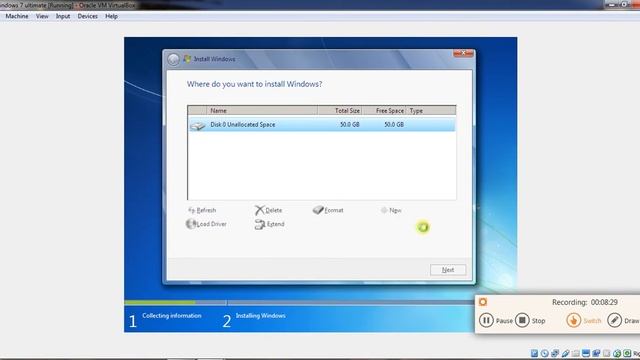Screen dimensions: 640x360
Task: Click the green host key arrow indicator
Action: tap(627, 353)
